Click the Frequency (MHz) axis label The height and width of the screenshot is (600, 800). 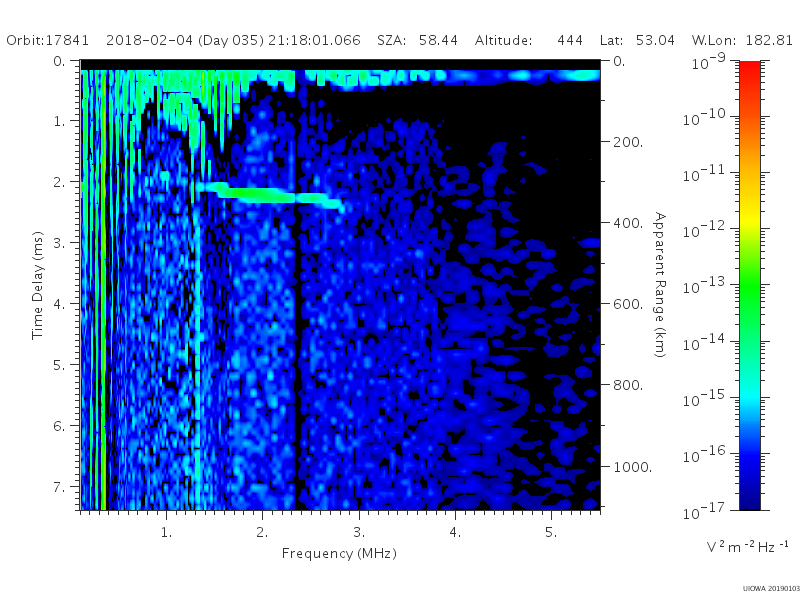click(x=339, y=554)
